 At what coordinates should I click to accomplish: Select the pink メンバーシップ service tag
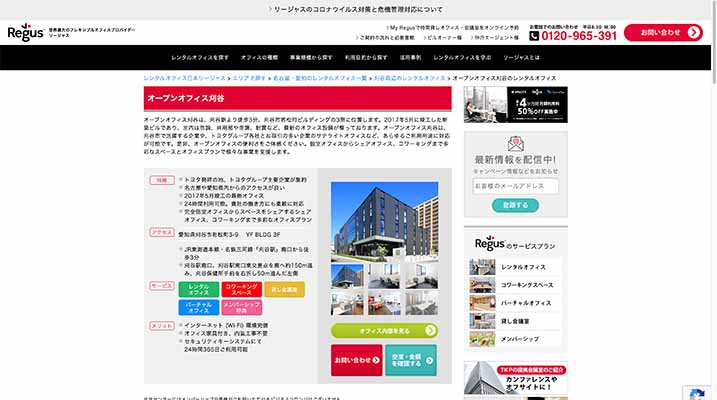pos(241,307)
